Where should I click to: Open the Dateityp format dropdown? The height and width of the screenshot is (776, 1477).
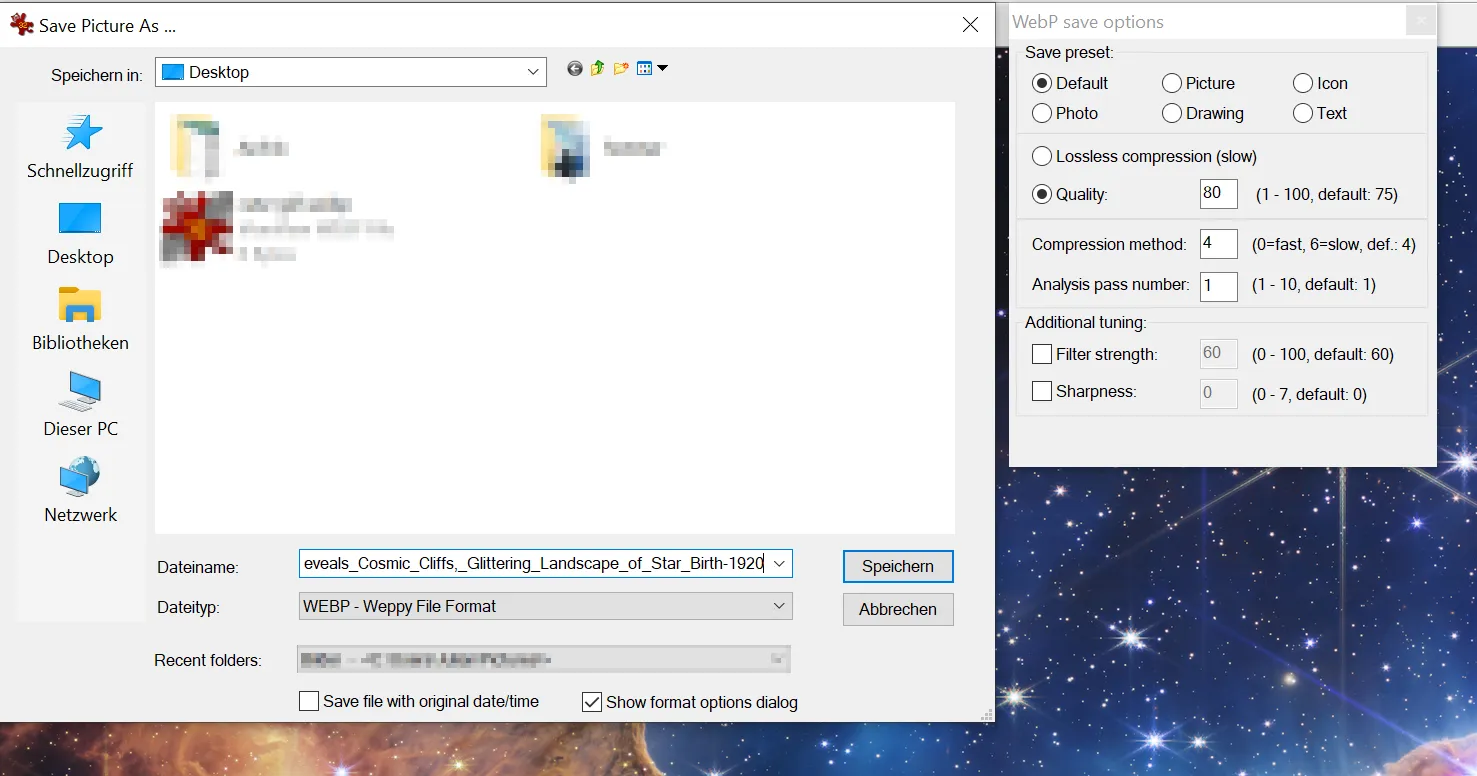(x=779, y=606)
